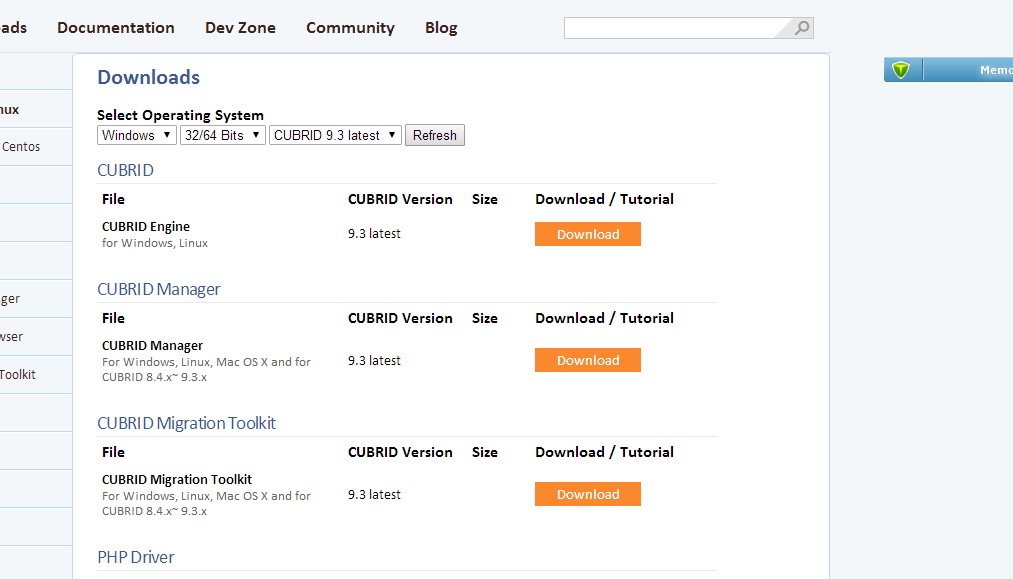Click 9.3 latest in the CUBRID Engine row

(x=374, y=233)
